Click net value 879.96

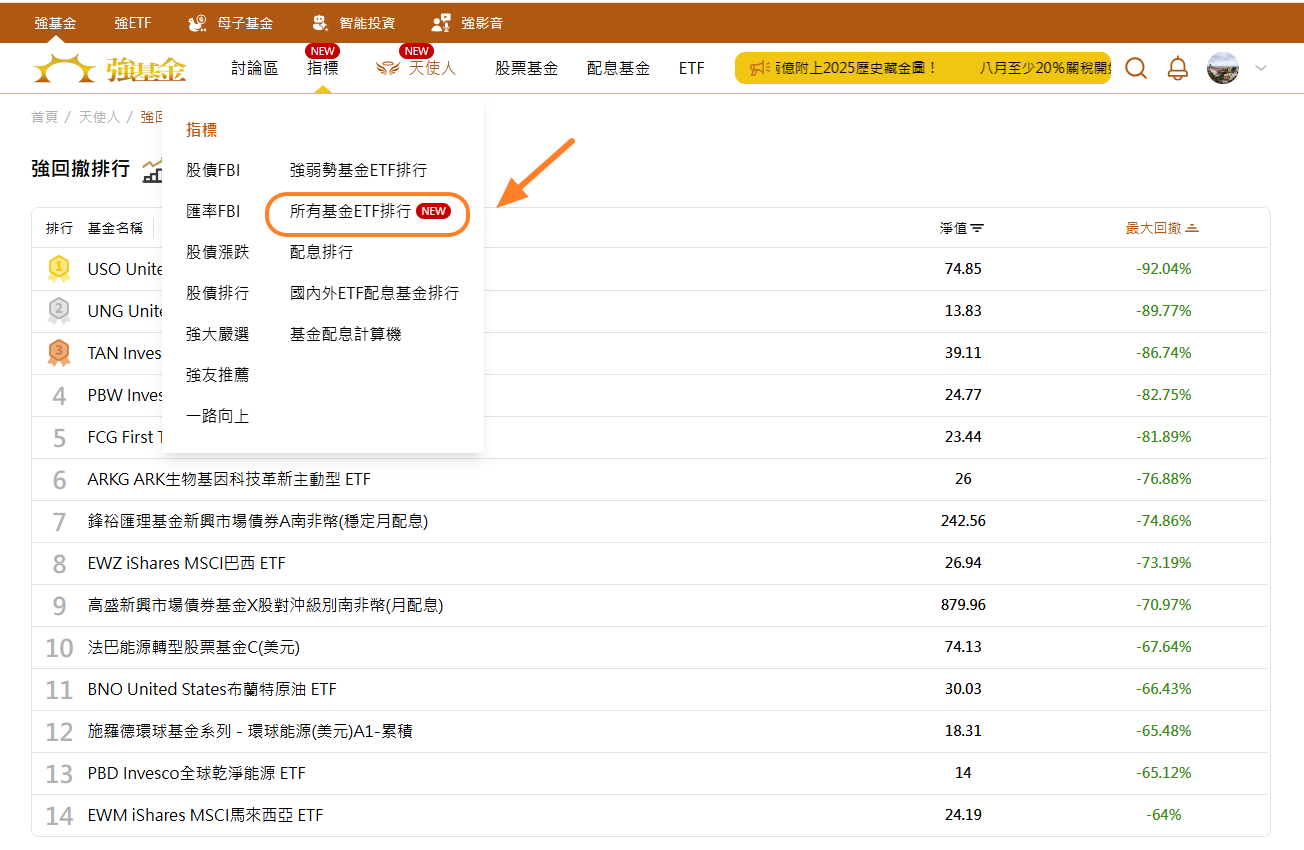[x=963, y=605]
